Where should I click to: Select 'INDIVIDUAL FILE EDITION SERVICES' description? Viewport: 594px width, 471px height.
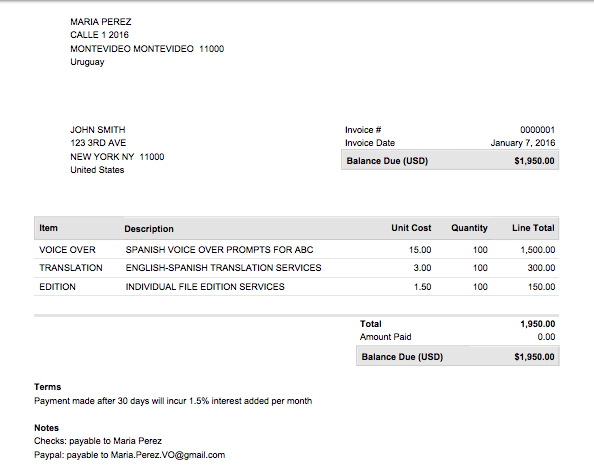(205, 287)
